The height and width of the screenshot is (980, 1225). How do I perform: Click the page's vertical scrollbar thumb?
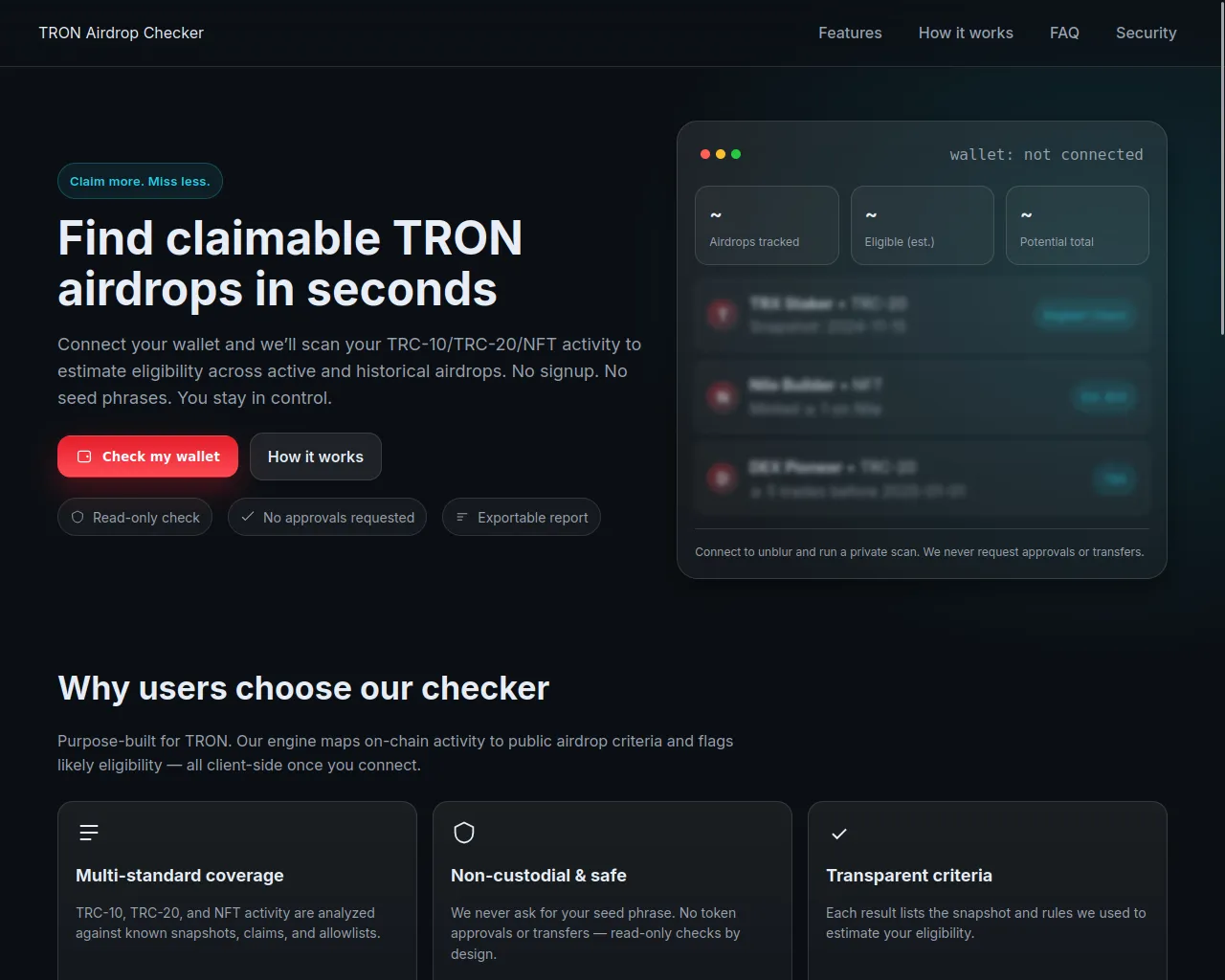pos(1221,167)
